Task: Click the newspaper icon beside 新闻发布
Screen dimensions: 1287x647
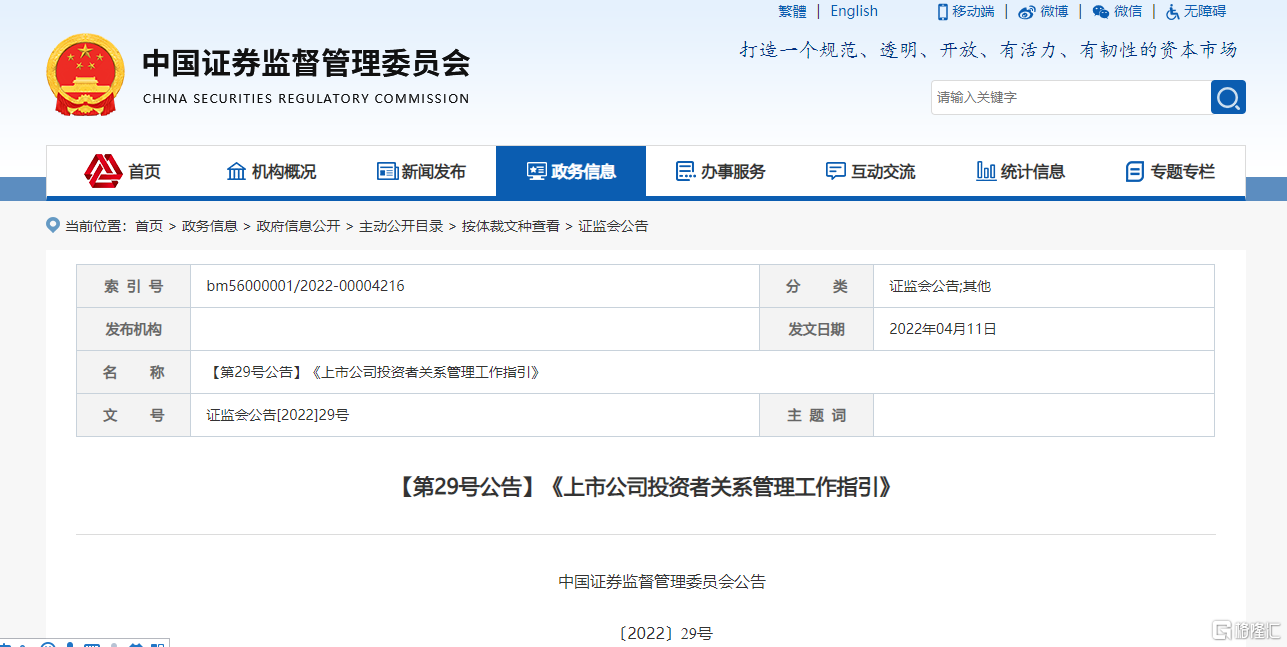Action: (385, 170)
